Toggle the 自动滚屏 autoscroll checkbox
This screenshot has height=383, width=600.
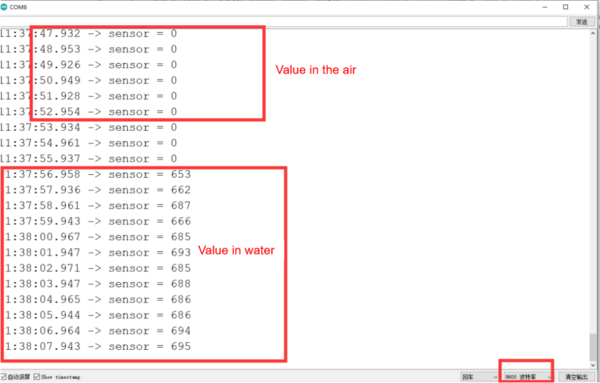[x=4, y=377]
